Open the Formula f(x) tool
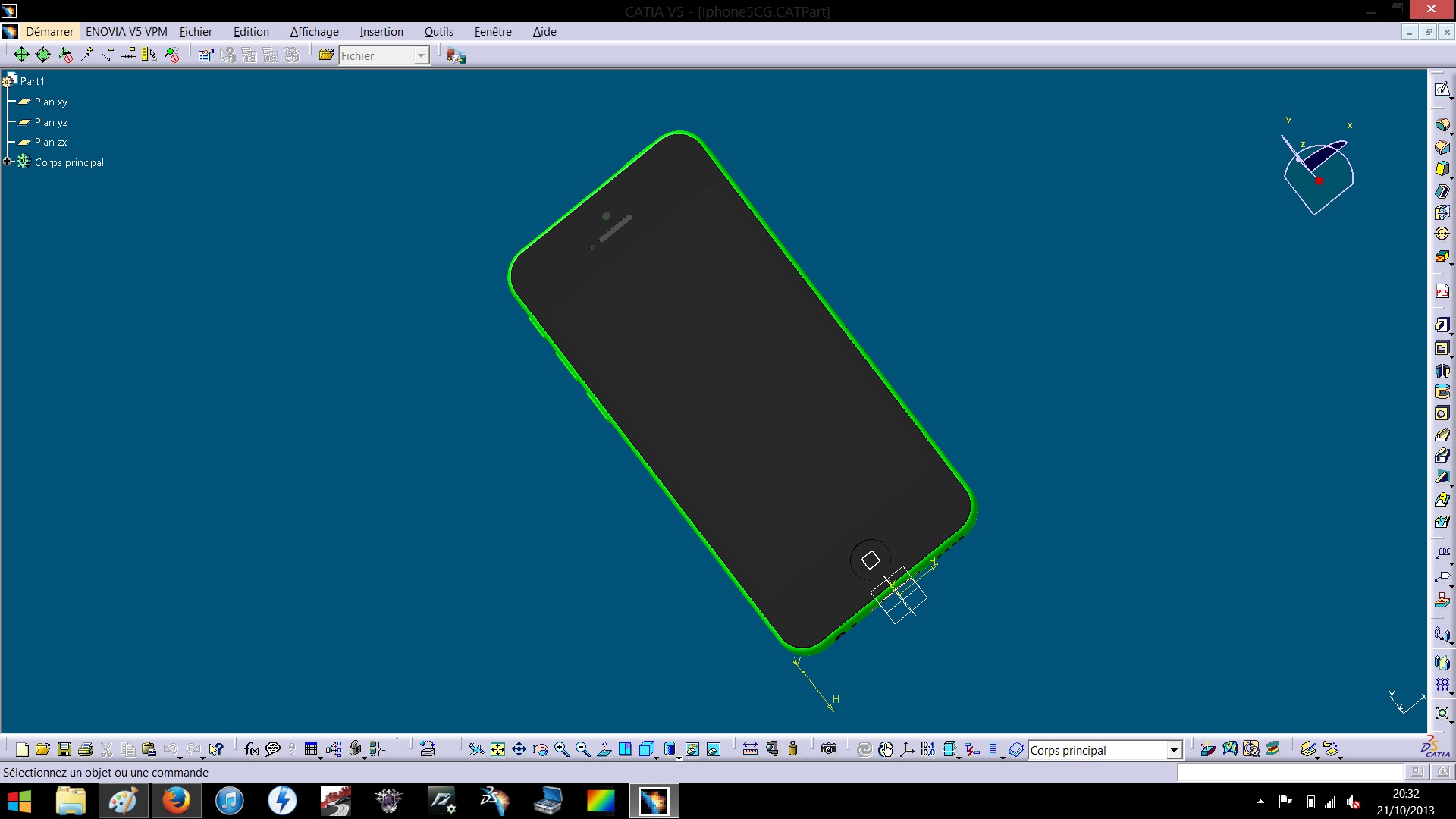The width and height of the screenshot is (1456, 819). coord(252,750)
